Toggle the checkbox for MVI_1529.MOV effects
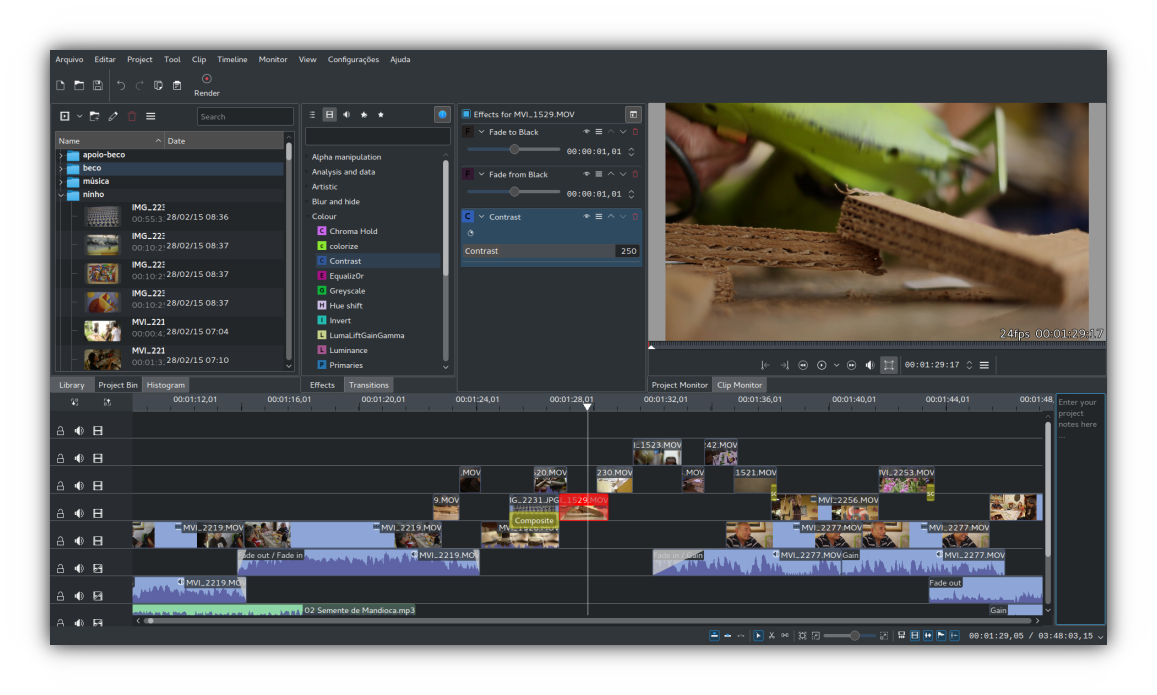 coord(466,115)
